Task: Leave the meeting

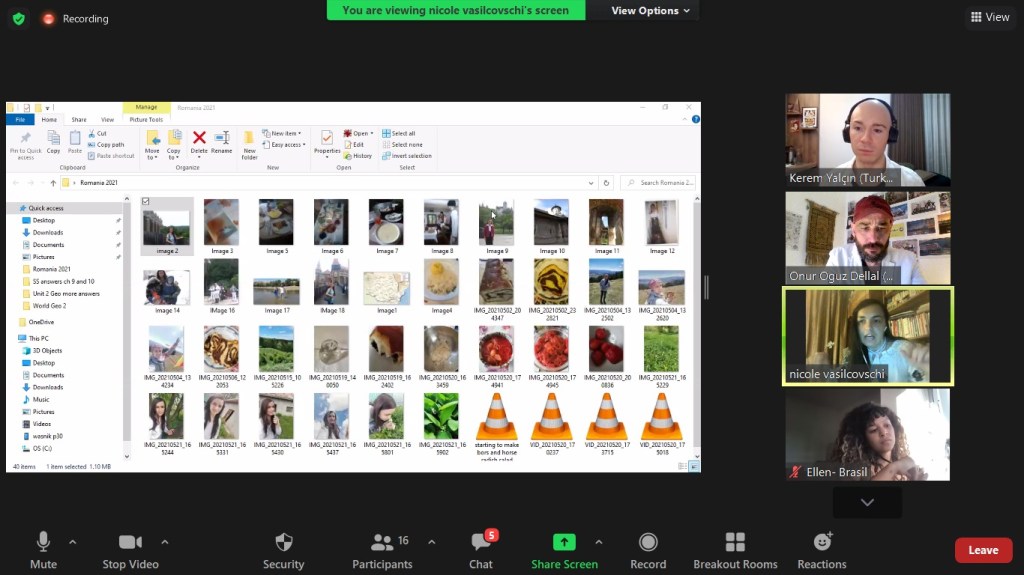Action: click(983, 550)
